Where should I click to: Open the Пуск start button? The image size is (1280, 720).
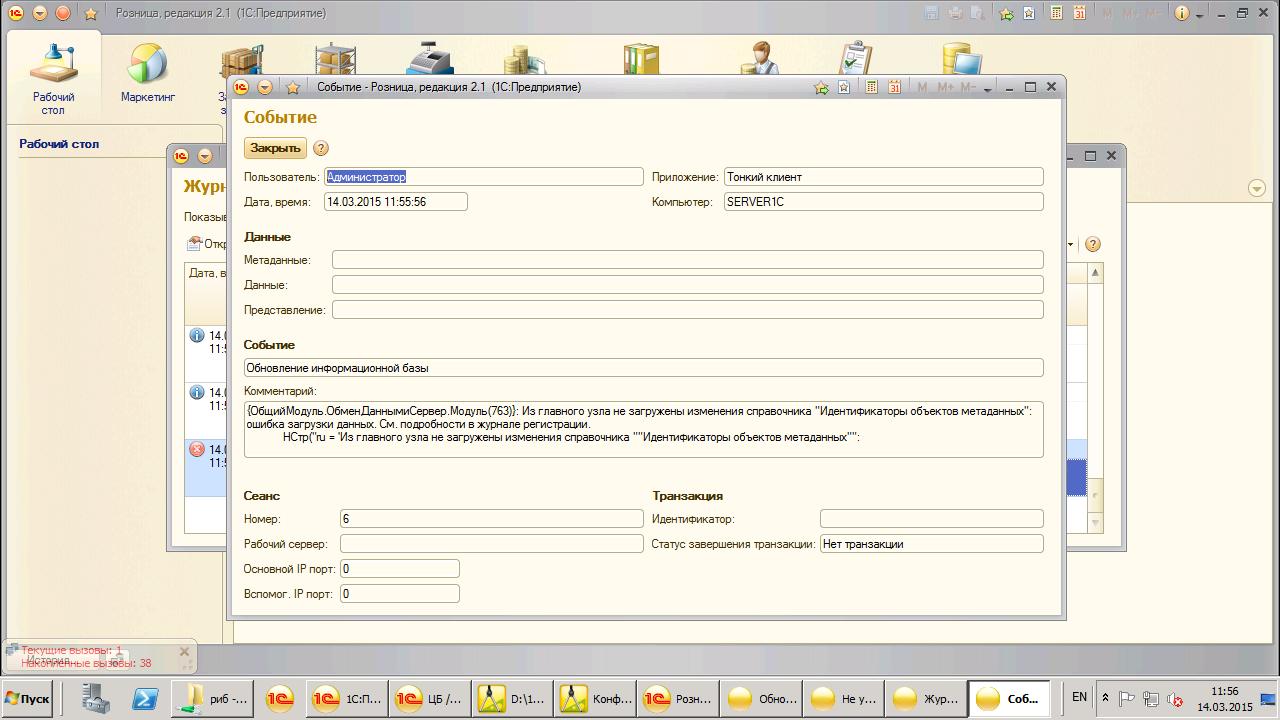coord(28,699)
